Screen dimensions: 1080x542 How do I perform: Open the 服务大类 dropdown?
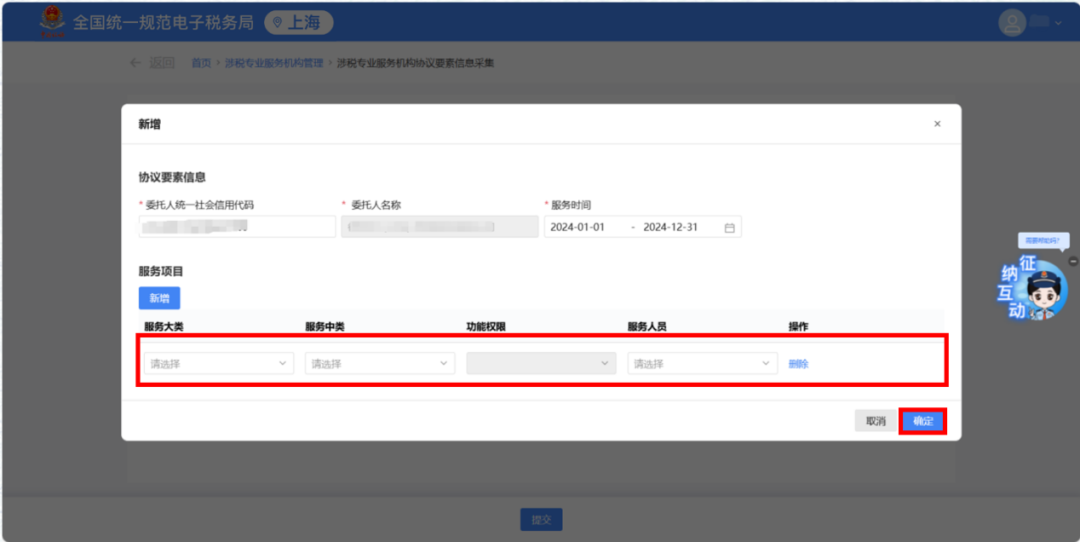pos(219,364)
